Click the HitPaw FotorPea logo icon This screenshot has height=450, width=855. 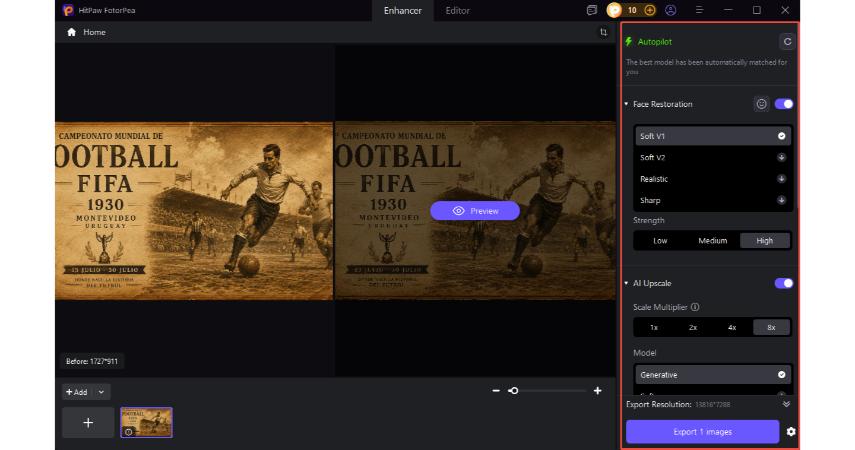tap(68, 10)
